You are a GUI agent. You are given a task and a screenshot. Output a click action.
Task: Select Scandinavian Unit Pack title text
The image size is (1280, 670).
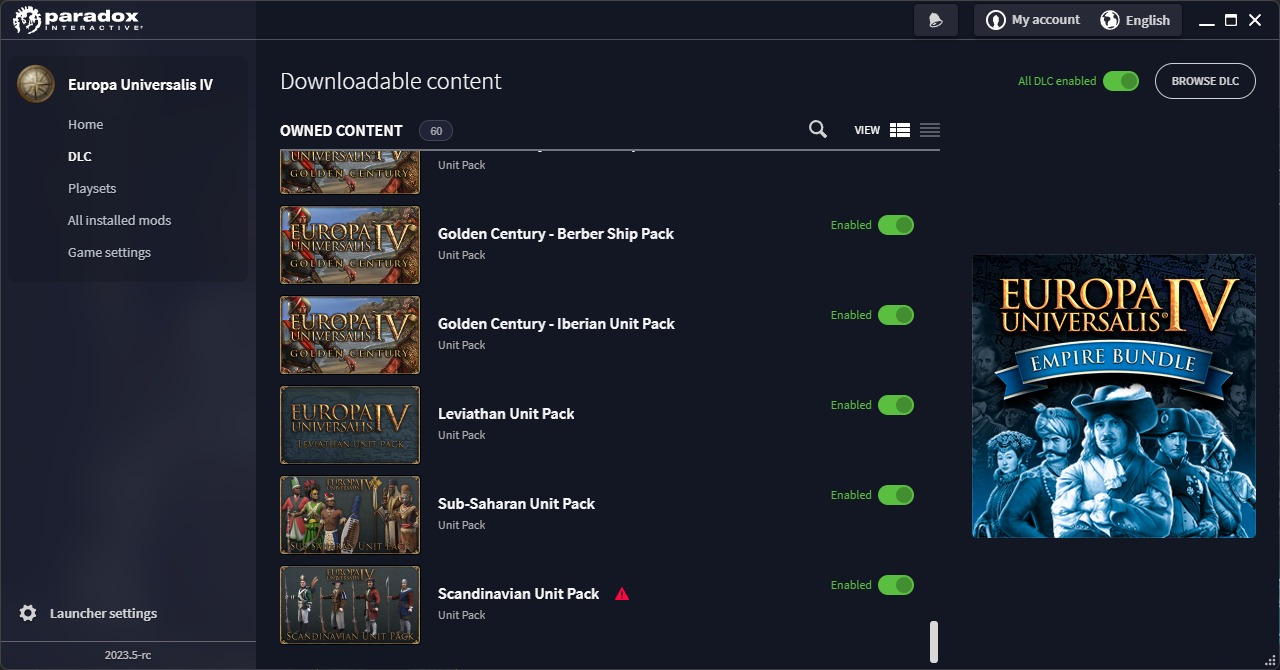[x=518, y=594]
